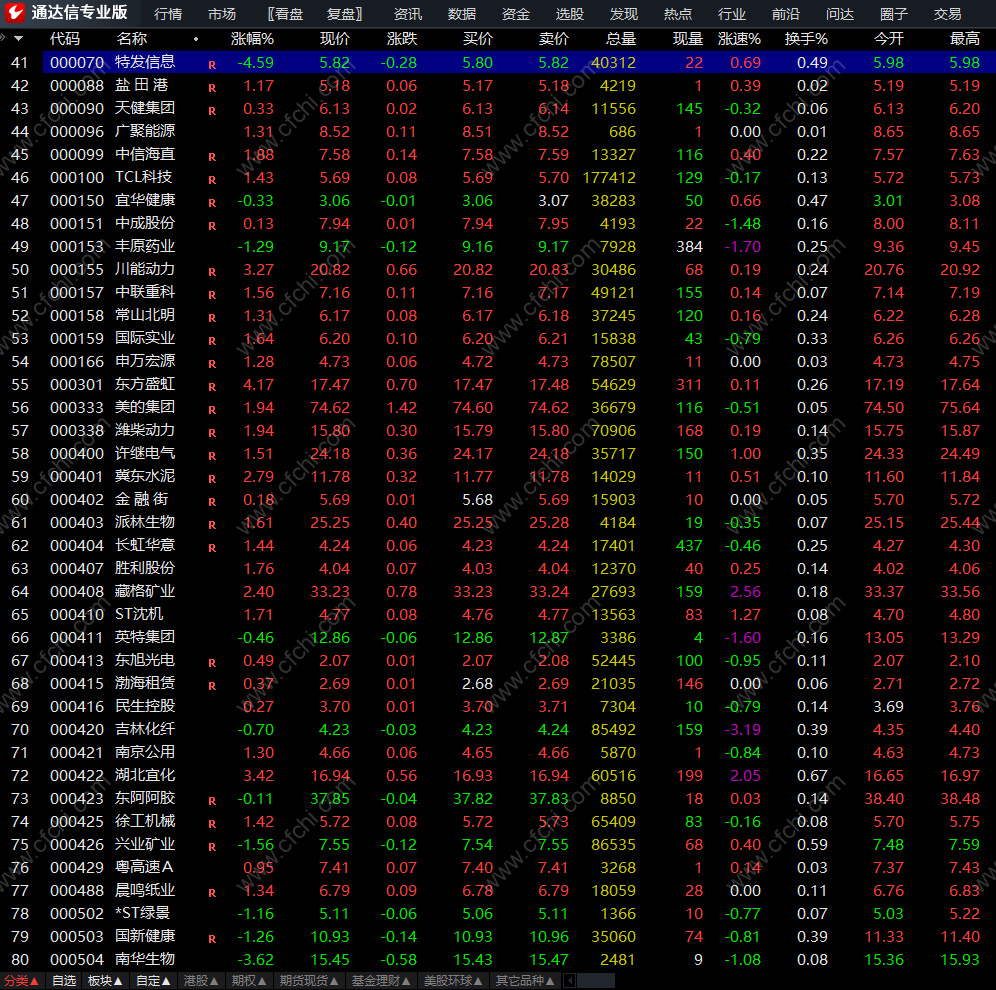Sort by 最高 column header
This screenshot has height=990, width=996.
click(964, 39)
